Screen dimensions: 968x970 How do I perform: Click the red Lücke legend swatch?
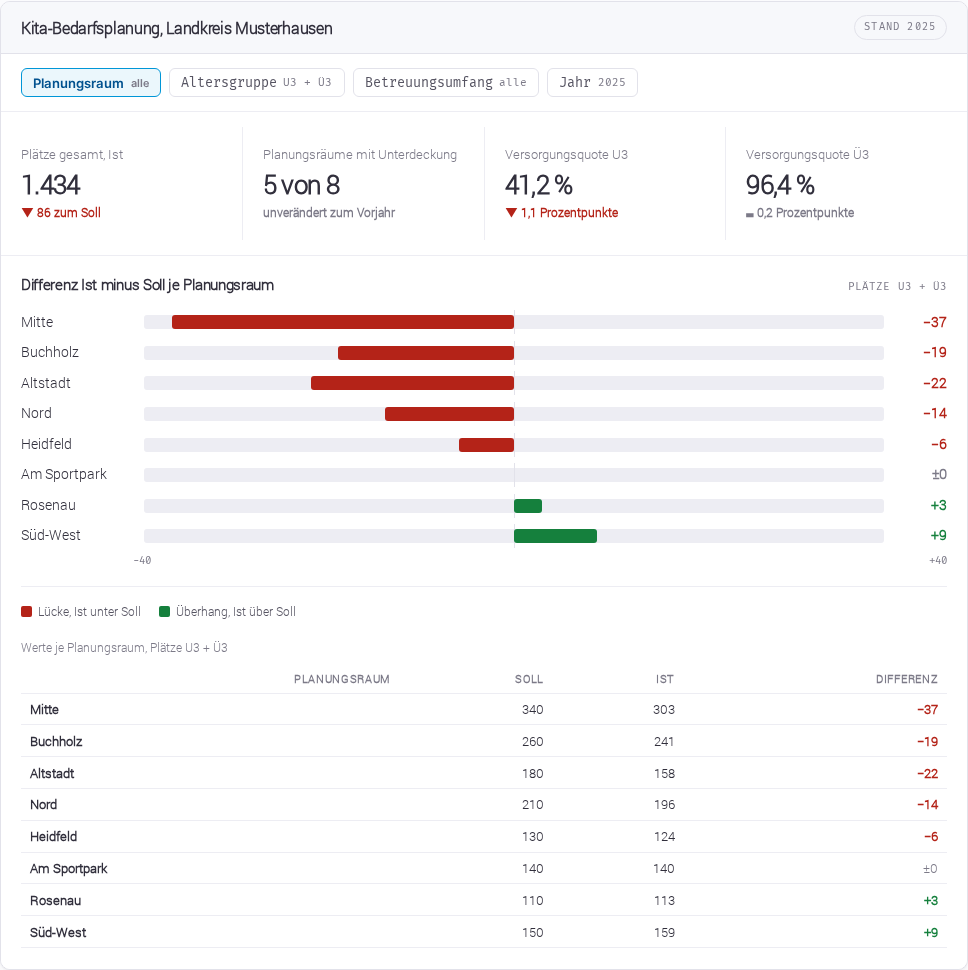[27, 612]
